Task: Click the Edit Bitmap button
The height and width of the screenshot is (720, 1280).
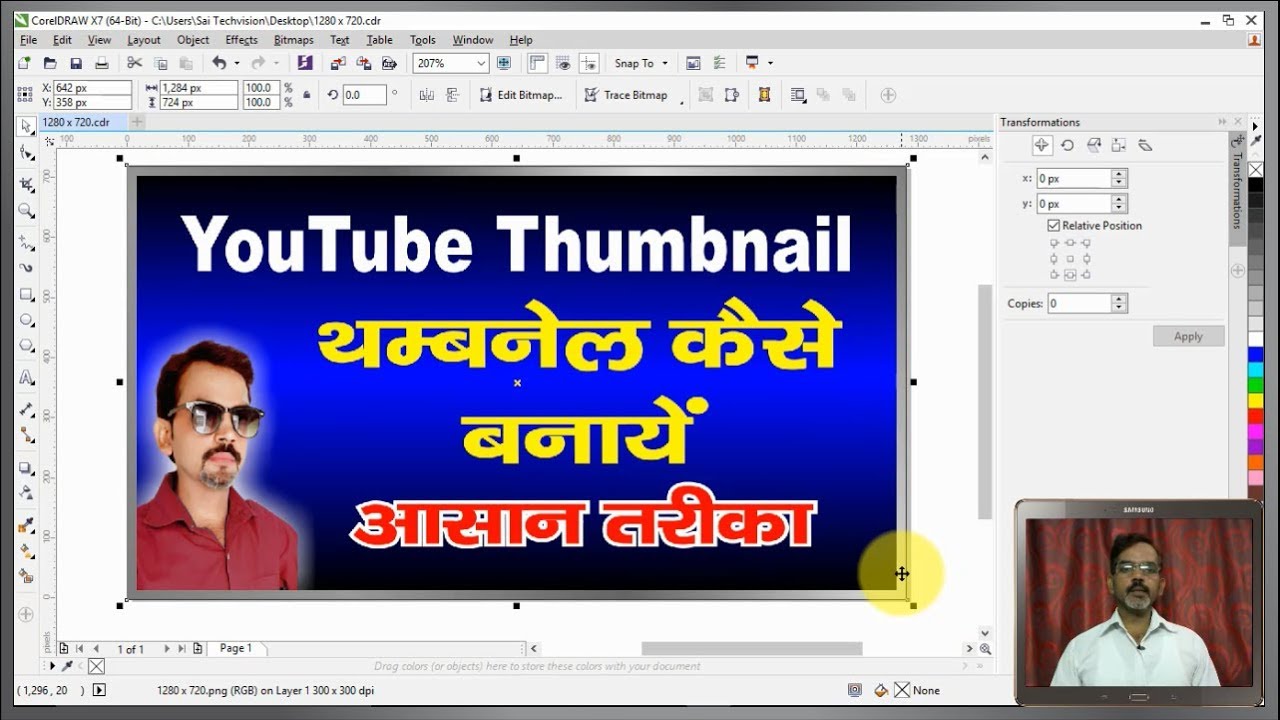Action: pos(521,95)
